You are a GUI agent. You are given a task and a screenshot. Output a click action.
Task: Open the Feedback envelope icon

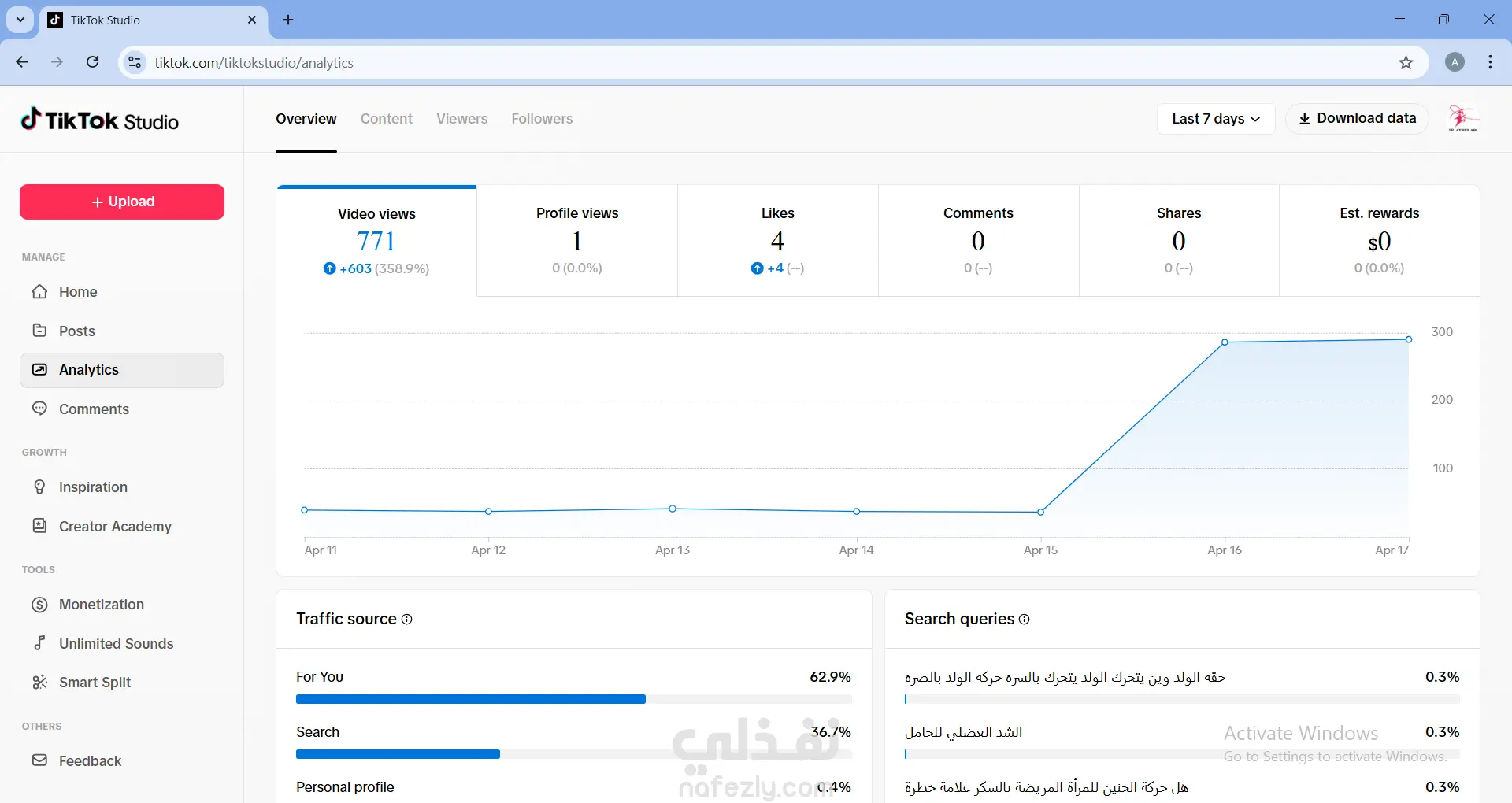point(39,760)
